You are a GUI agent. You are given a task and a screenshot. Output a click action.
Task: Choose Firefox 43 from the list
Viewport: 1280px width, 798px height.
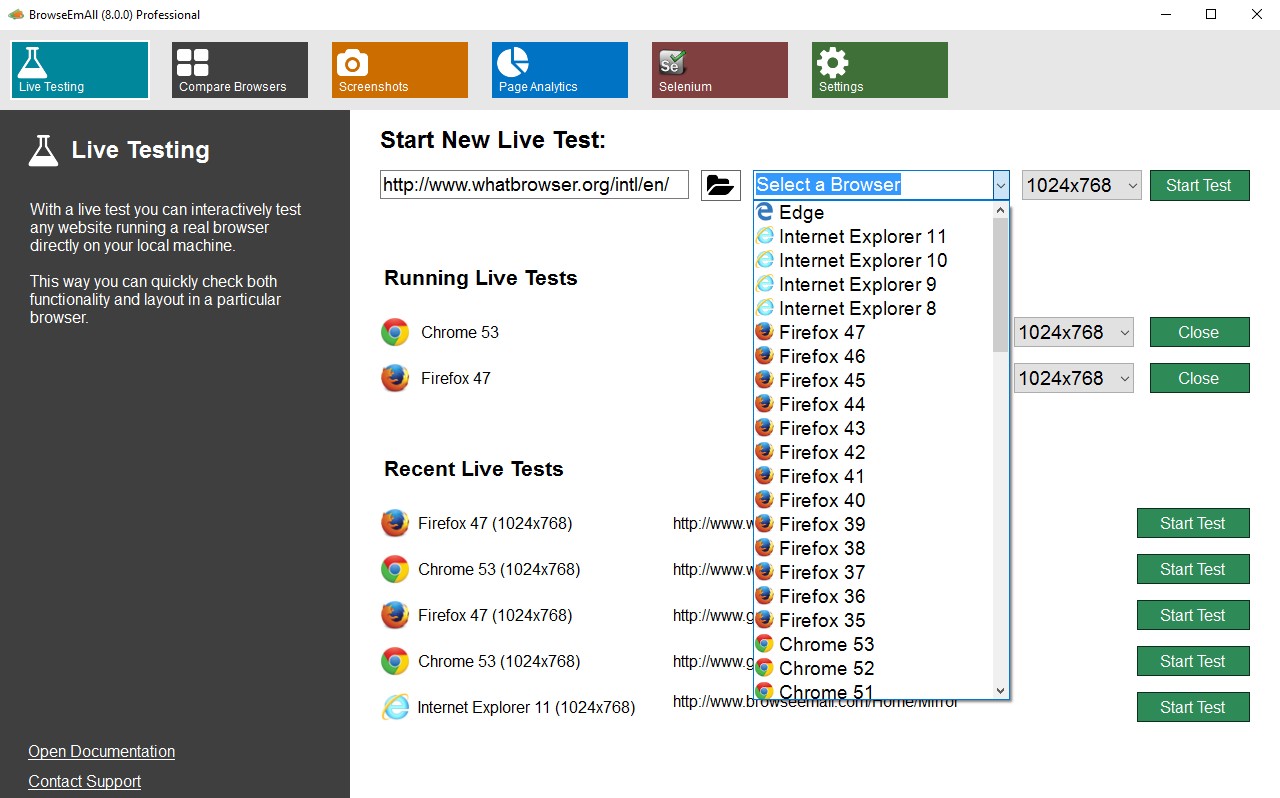873,428
